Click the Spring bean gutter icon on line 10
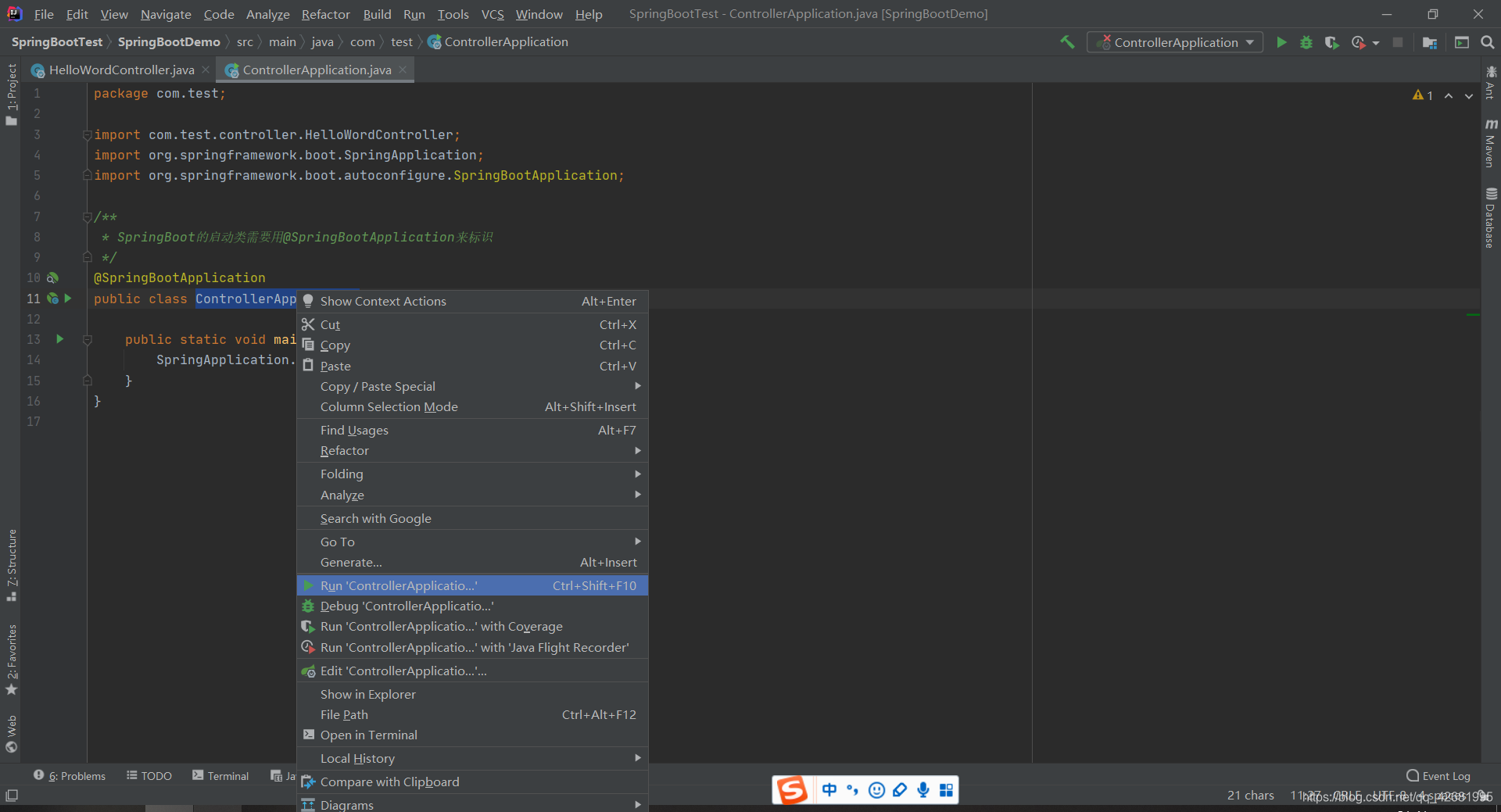 pos(52,277)
